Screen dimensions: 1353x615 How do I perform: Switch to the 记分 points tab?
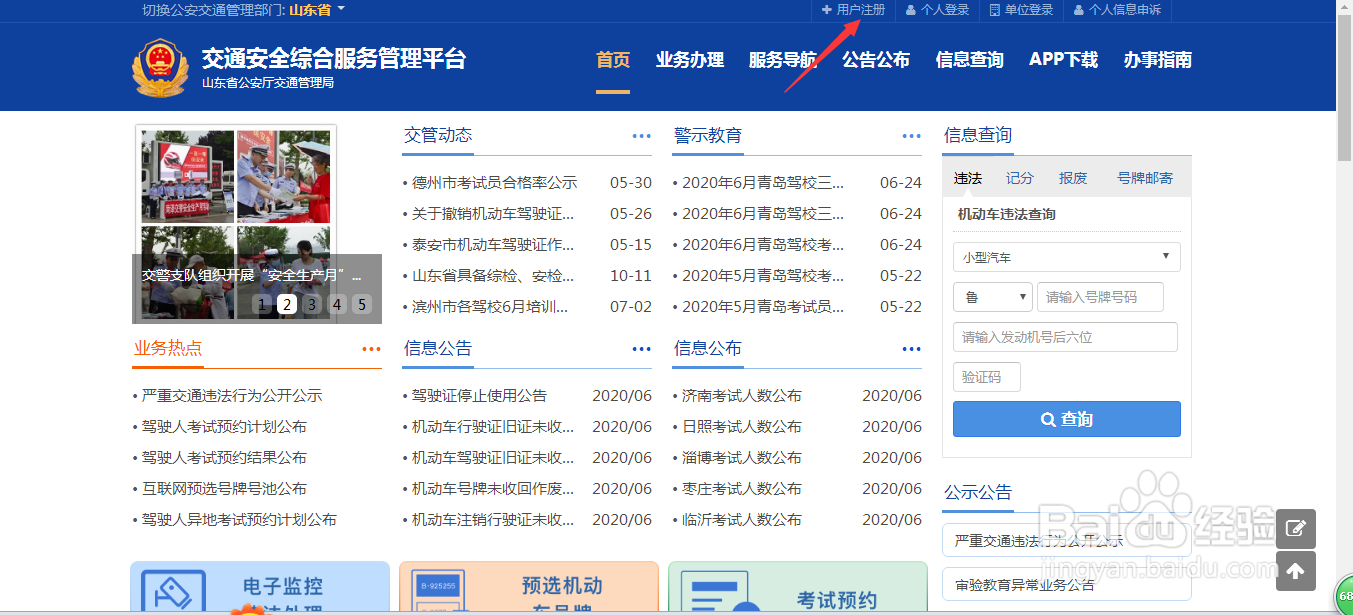point(1019,177)
